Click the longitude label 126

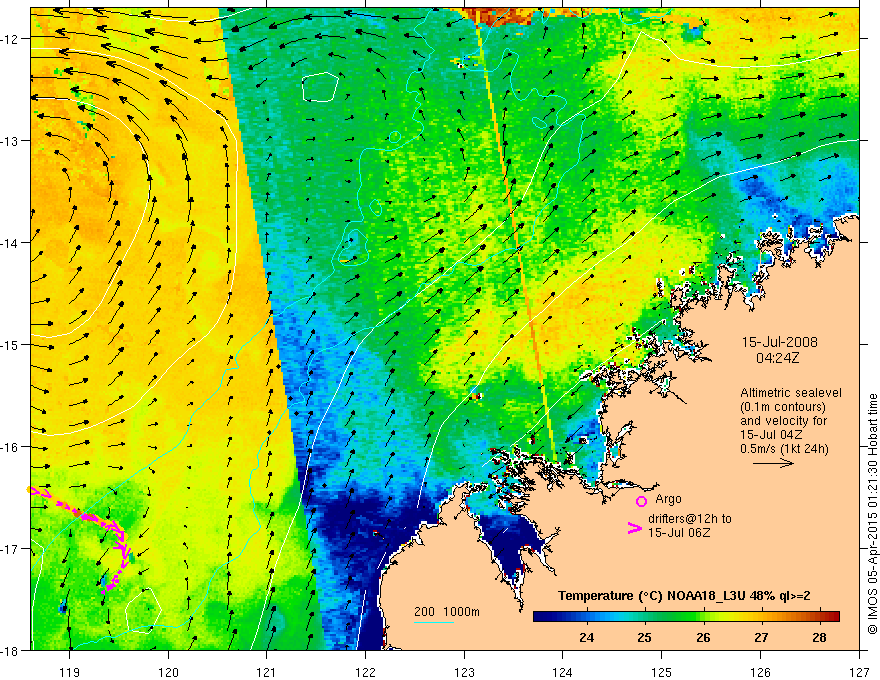point(760,672)
